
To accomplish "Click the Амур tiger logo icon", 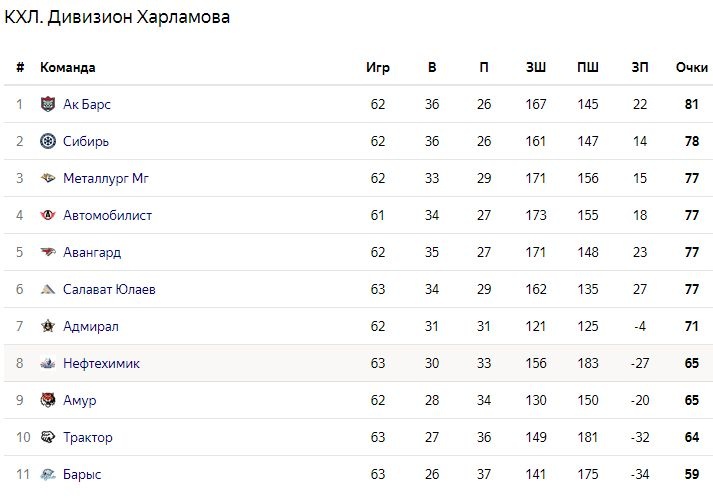I will [x=48, y=400].
